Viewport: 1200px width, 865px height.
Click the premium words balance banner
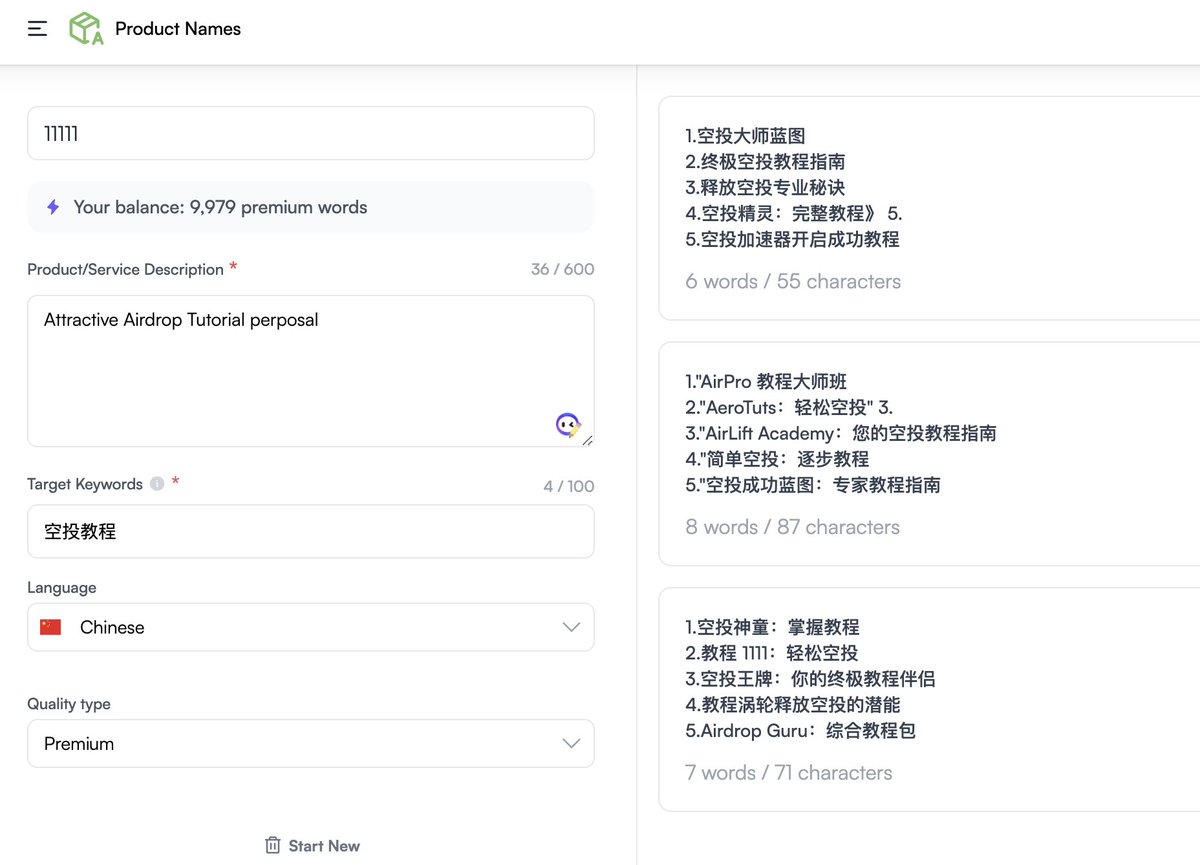[x=311, y=207]
